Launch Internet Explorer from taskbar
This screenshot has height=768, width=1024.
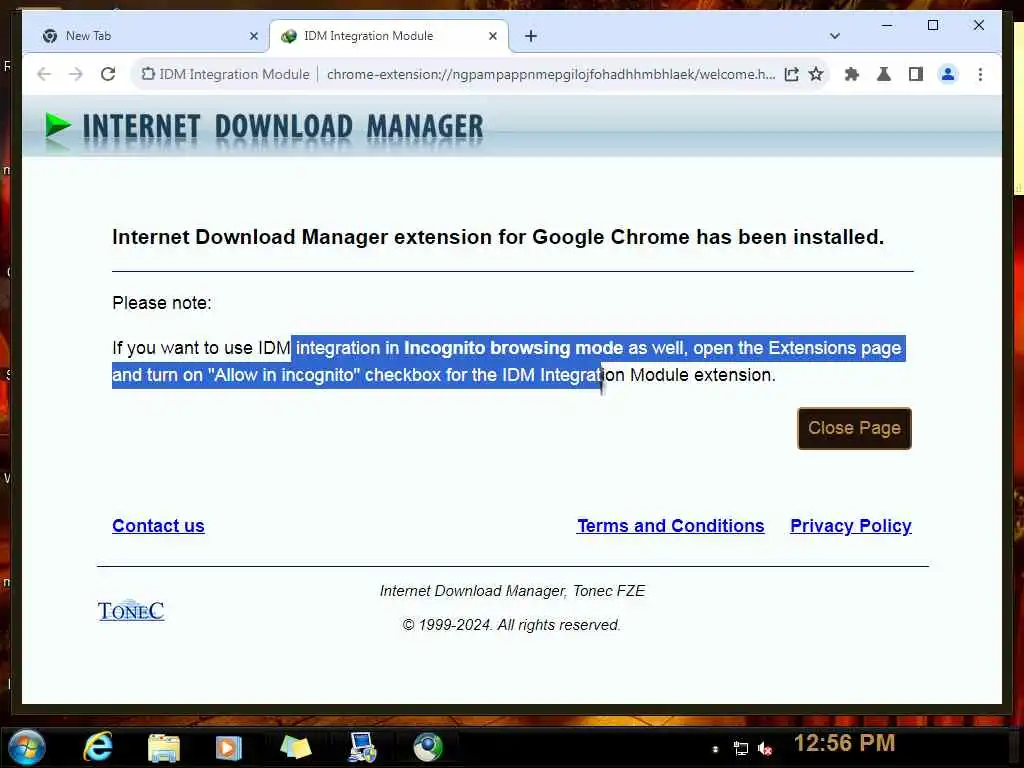98,747
